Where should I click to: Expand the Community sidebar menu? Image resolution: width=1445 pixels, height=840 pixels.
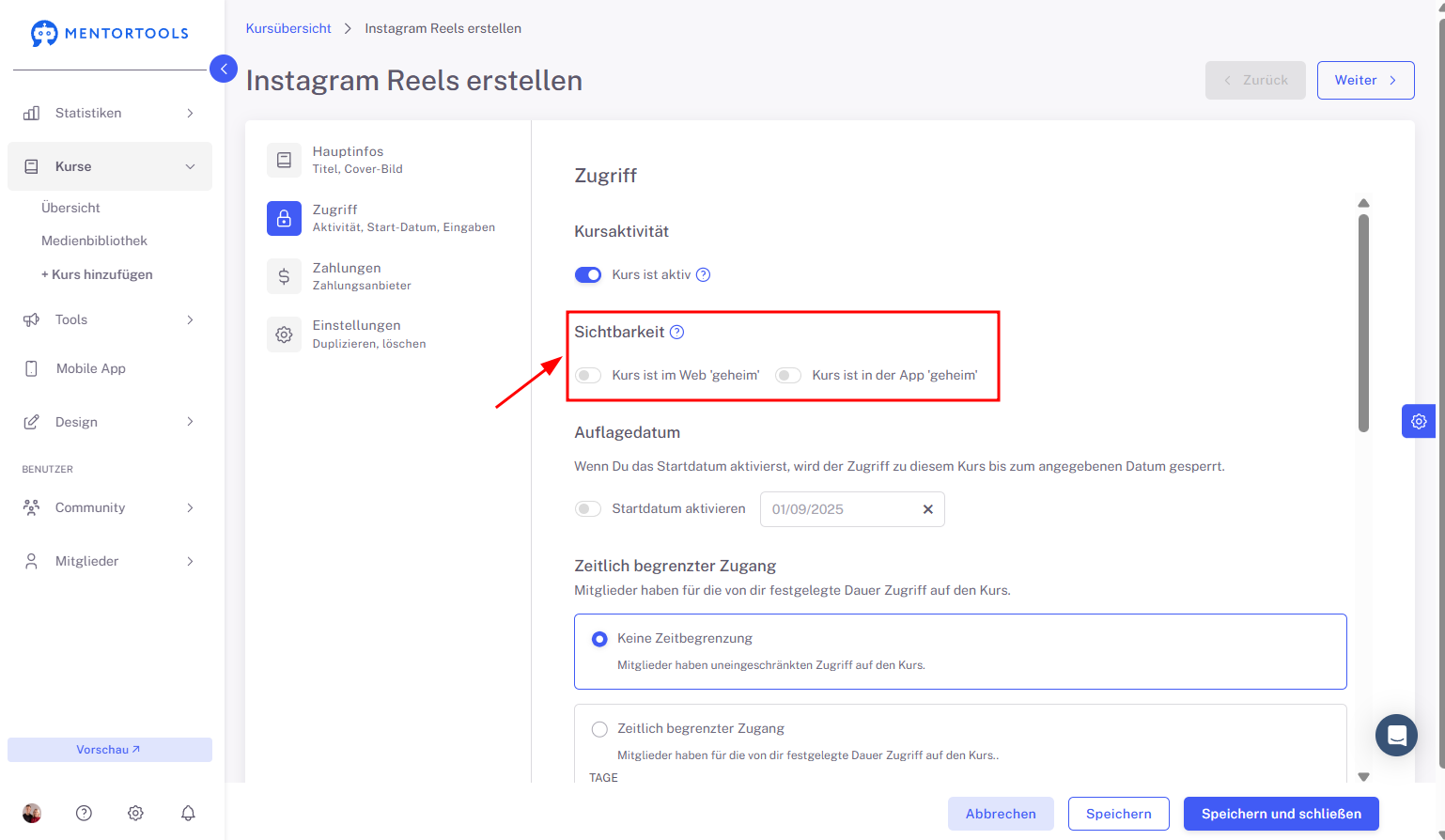click(x=110, y=507)
